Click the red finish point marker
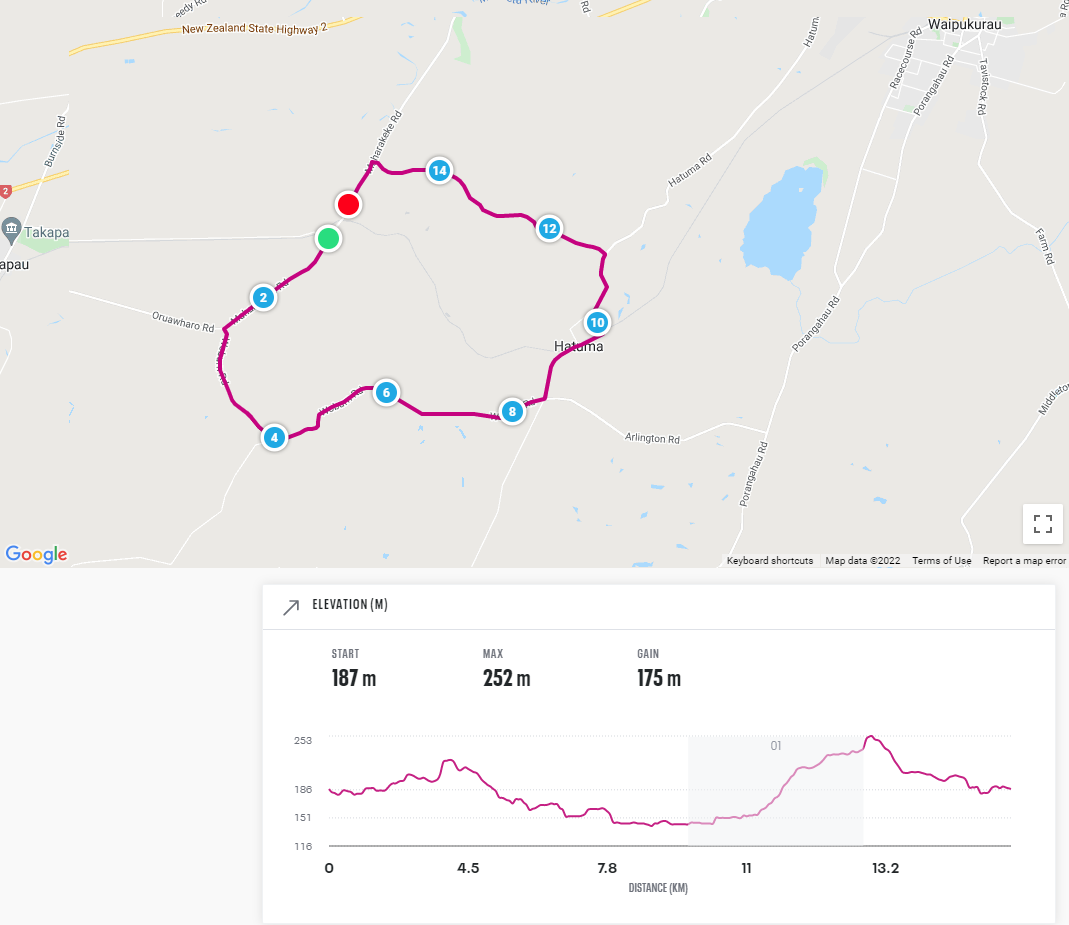1069x925 pixels. (348, 204)
